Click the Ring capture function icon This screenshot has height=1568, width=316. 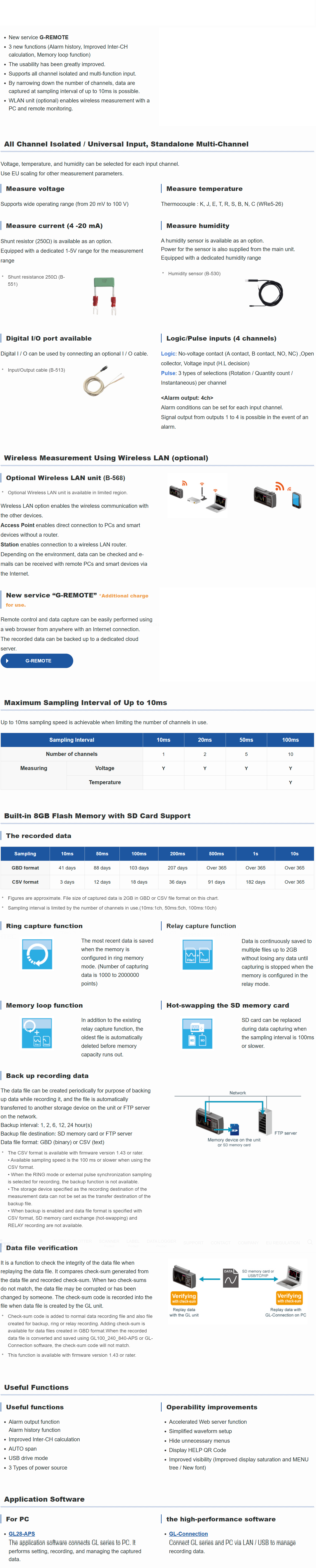coord(37,954)
